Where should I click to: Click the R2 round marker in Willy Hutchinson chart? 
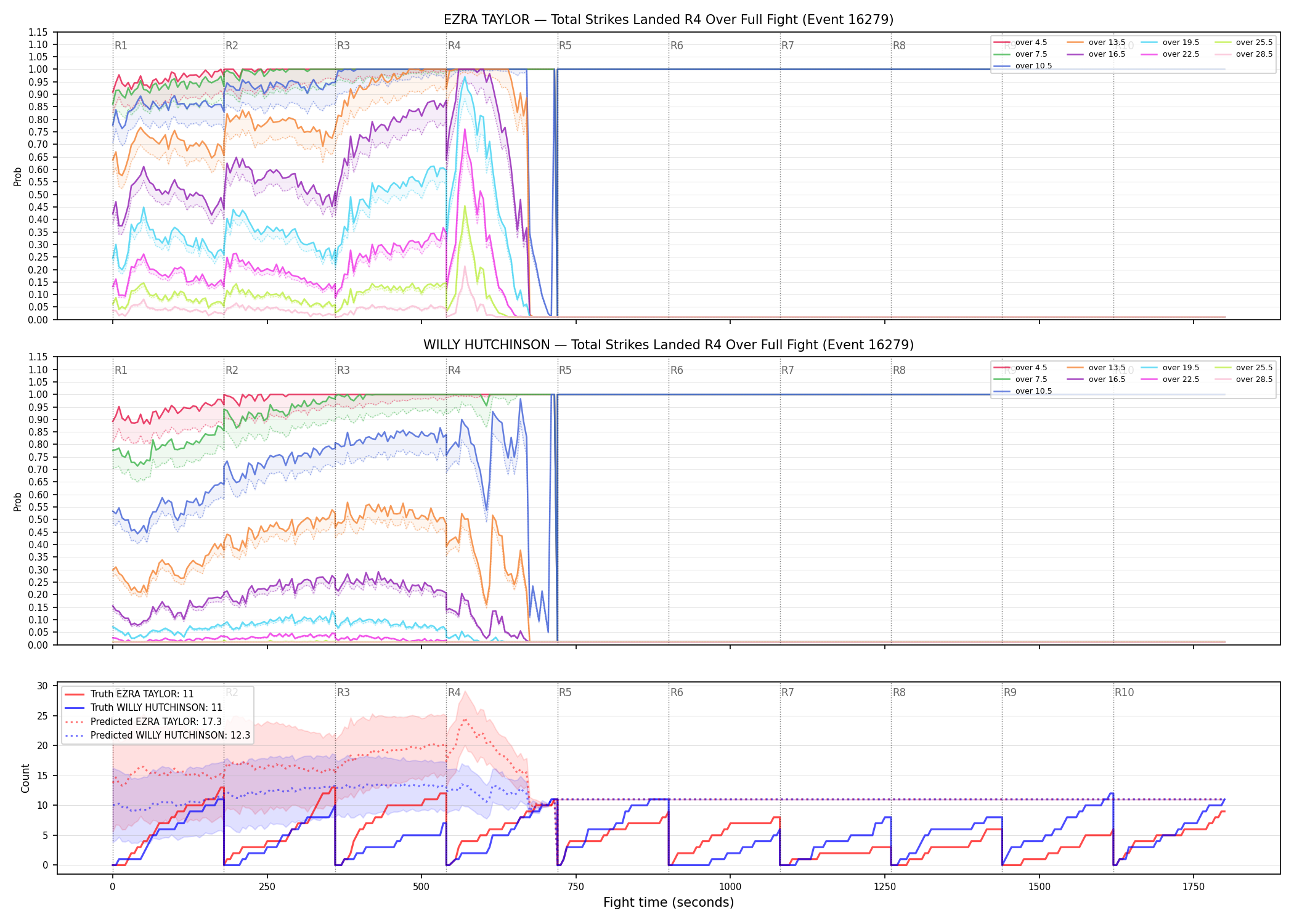(232, 370)
